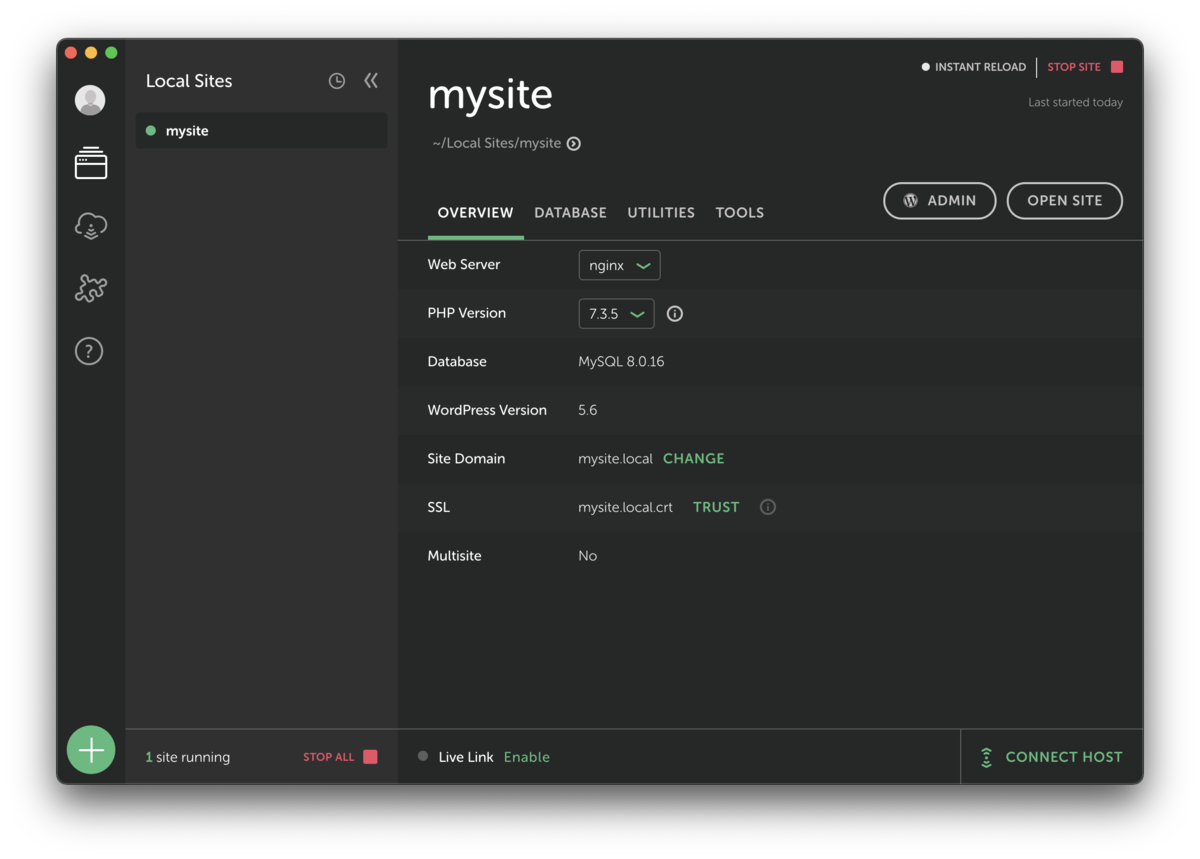Click Stop All sites text
1200x859 pixels.
click(x=329, y=757)
